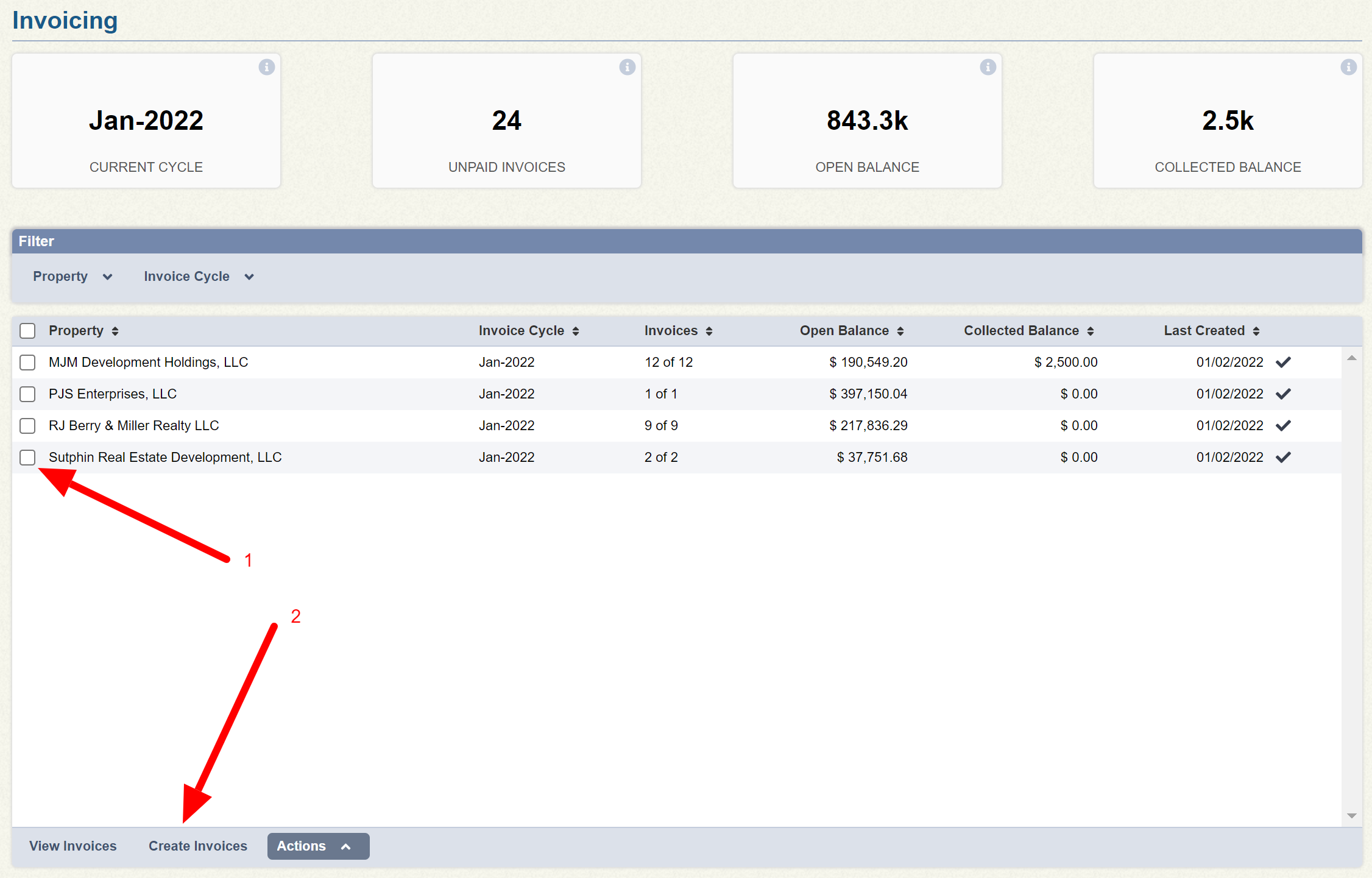Click the Open Balance column header label
The height and width of the screenshot is (878, 1372).
point(844,331)
